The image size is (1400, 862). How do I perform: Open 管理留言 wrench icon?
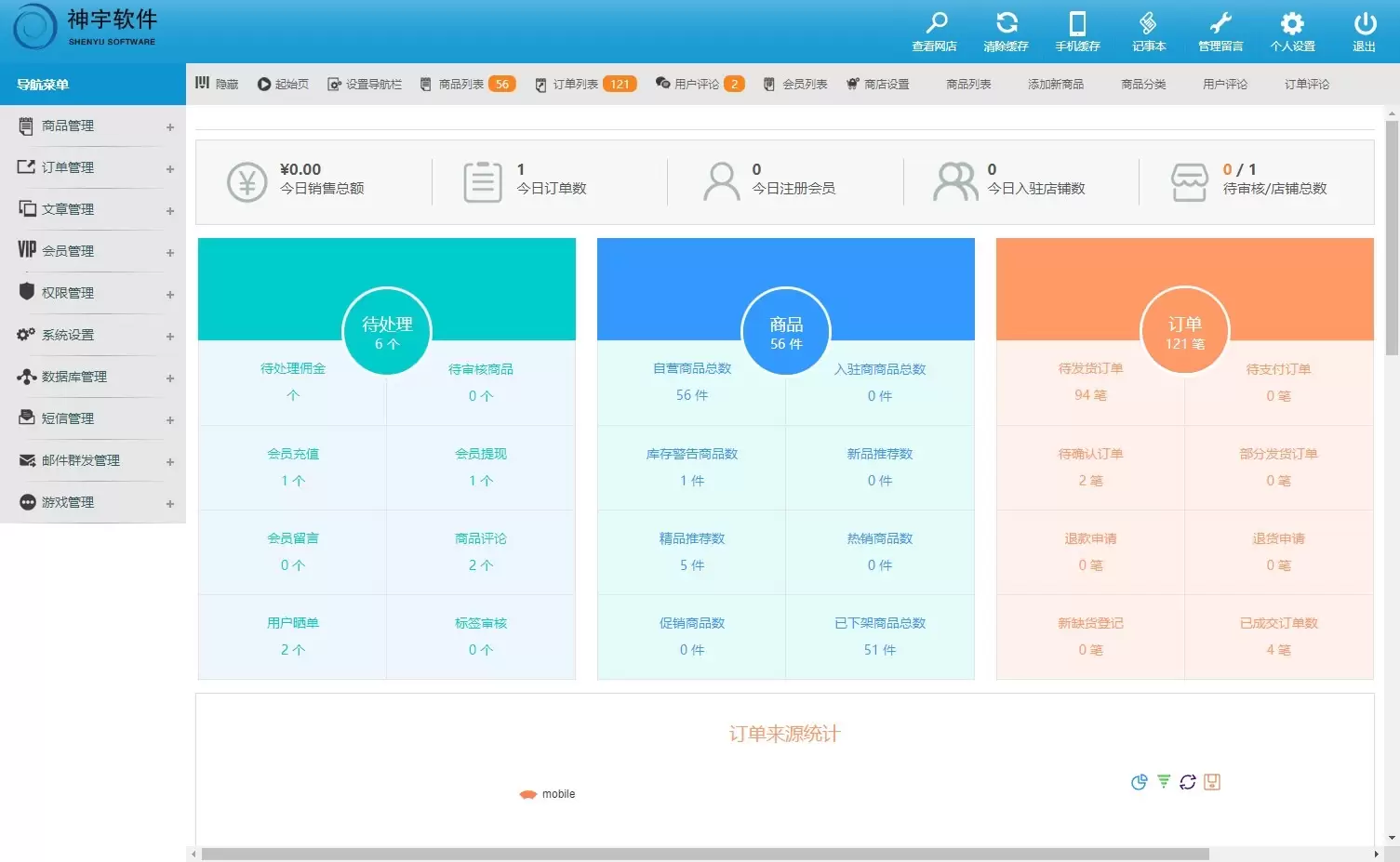tap(1220, 24)
